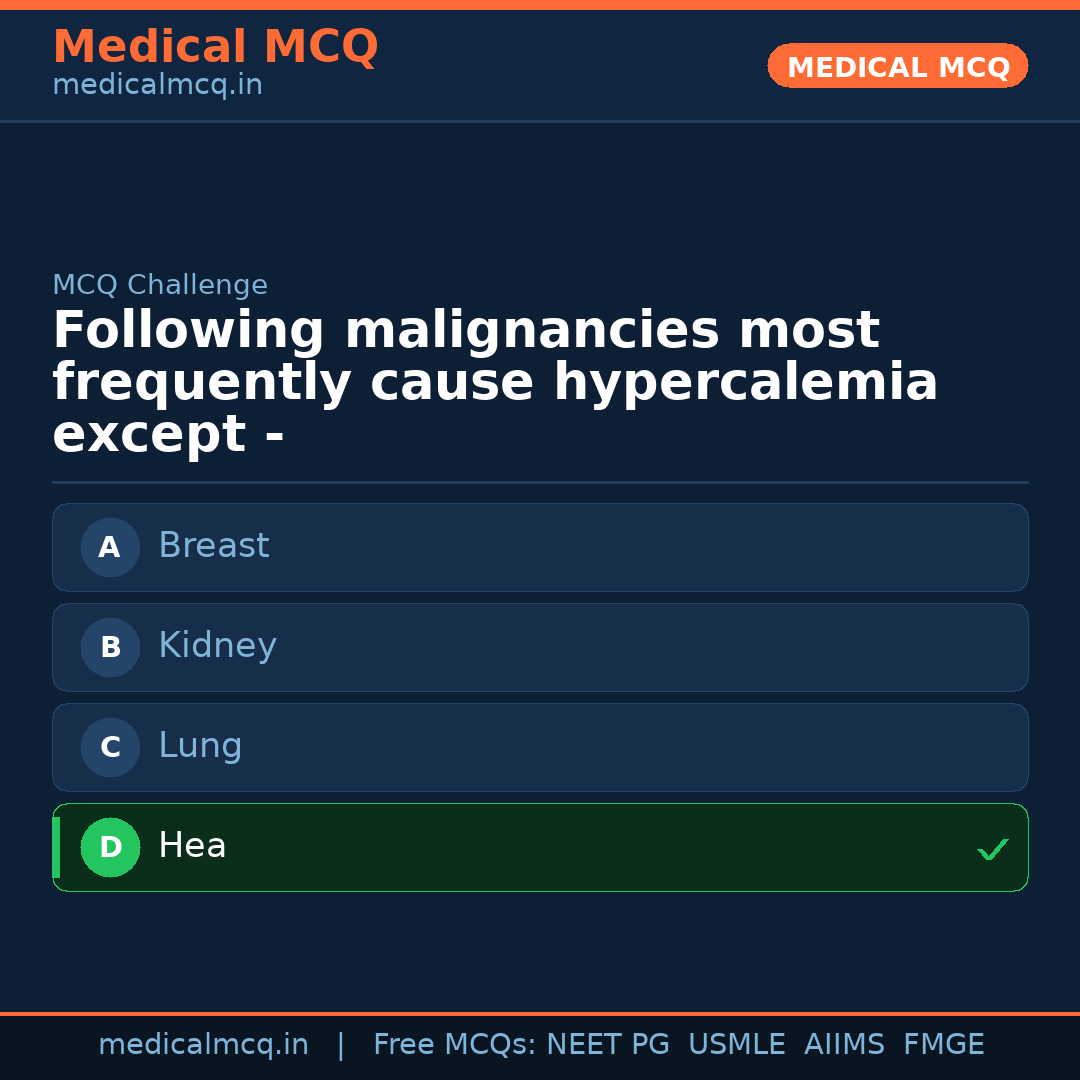Click the letter B circle icon

110,647
